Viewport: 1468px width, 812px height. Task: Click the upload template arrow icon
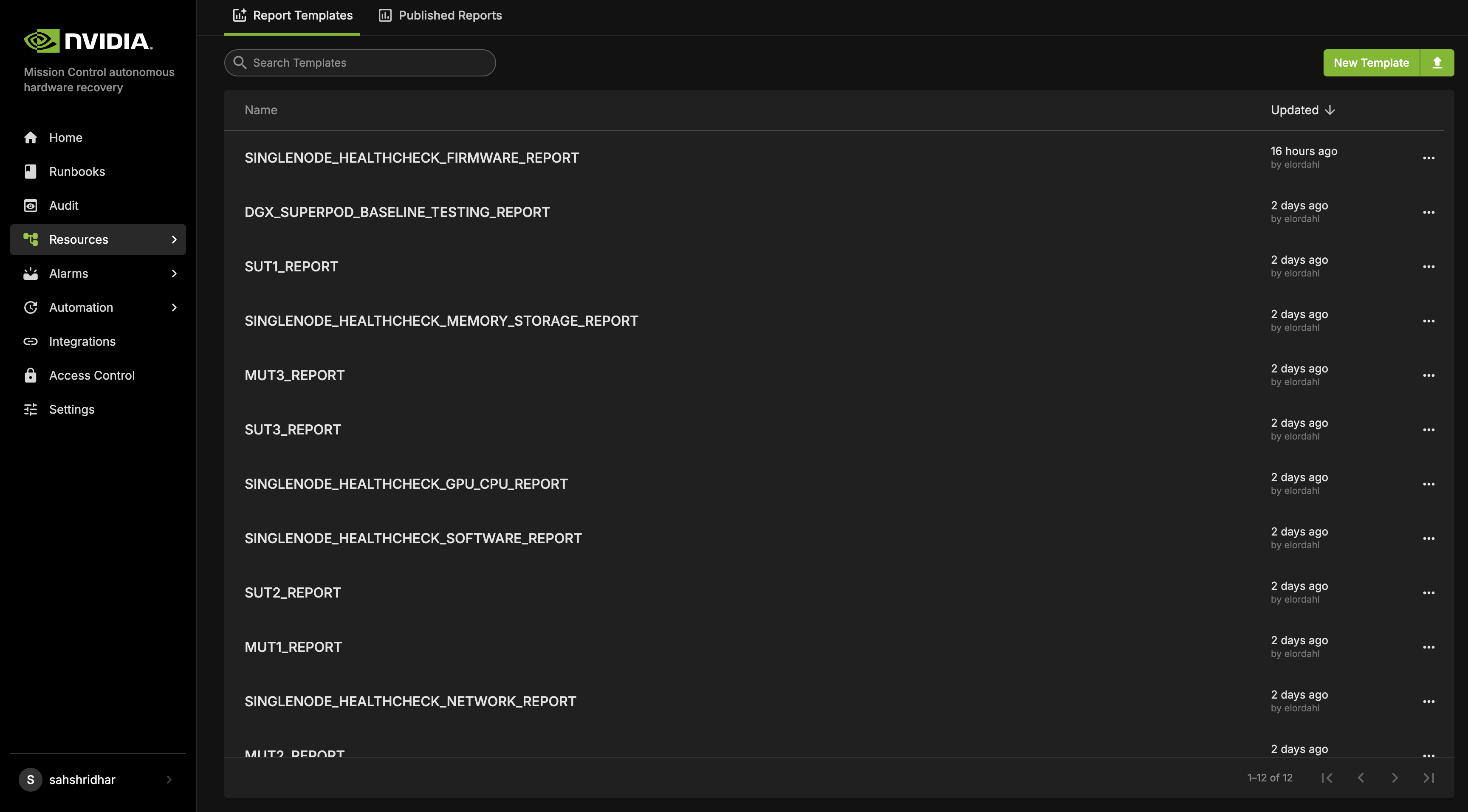[1437, 63]
